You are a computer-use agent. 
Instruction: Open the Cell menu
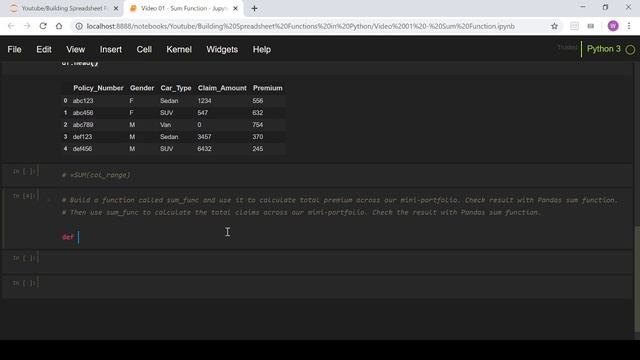[144, 49]
